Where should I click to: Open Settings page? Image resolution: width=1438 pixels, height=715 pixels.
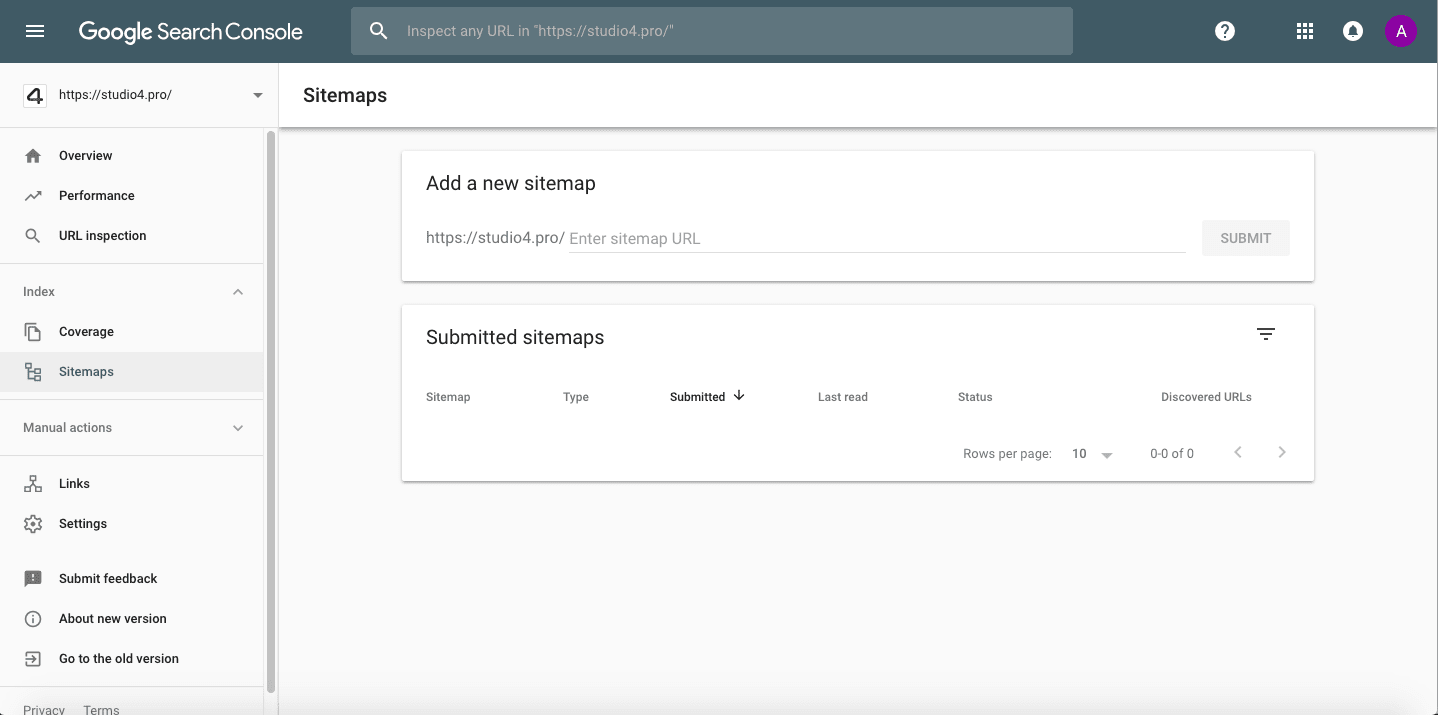[x=131, y=524]
